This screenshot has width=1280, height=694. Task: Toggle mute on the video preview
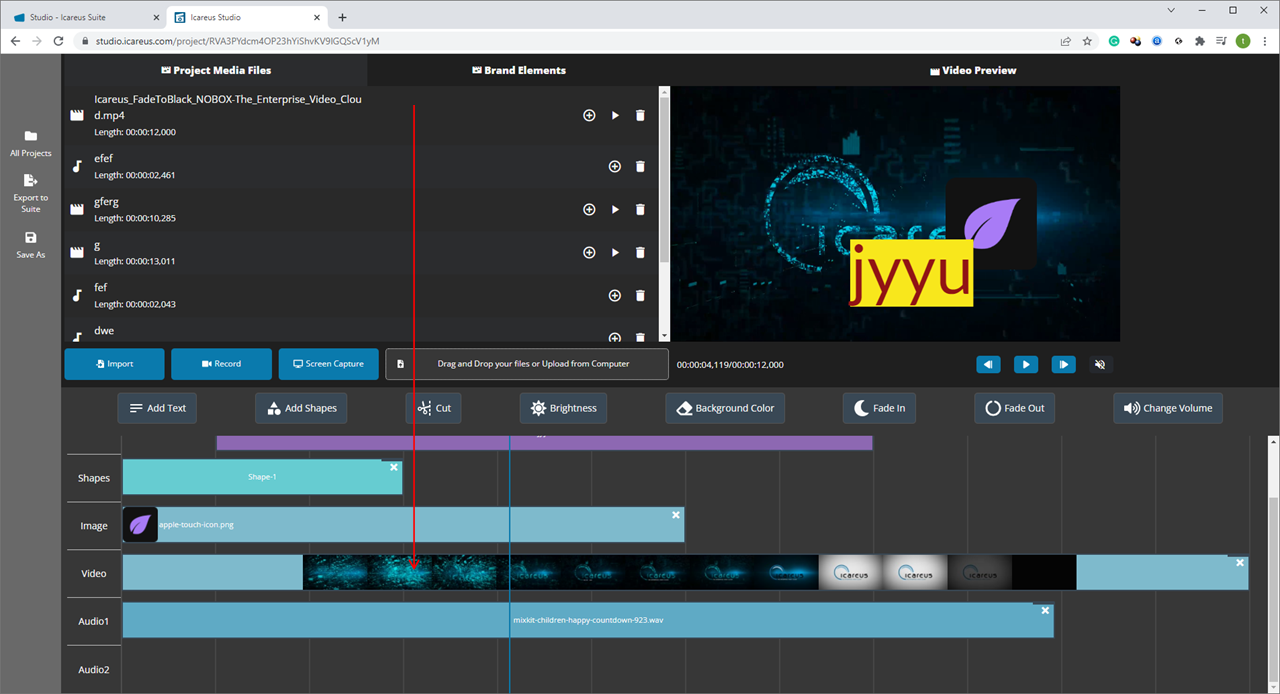click(1100, 365)
